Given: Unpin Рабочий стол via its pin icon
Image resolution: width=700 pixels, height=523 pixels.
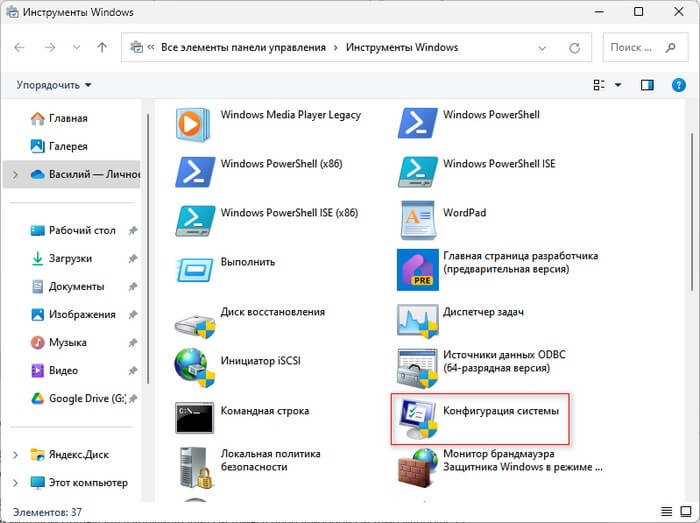Looking at the screenshot, I should click(133, 231).
